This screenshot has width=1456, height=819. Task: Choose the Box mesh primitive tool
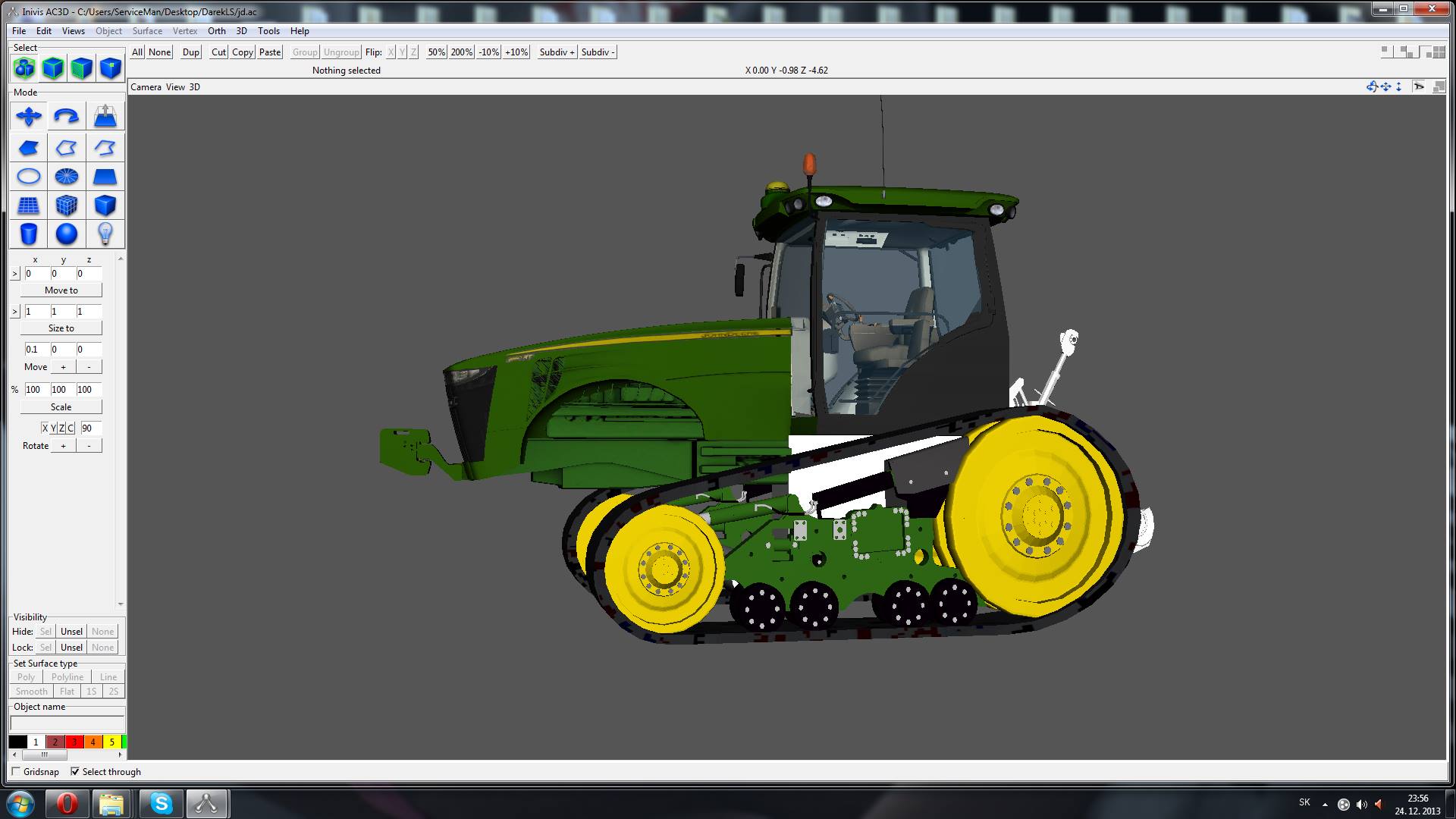click(67, 206)
